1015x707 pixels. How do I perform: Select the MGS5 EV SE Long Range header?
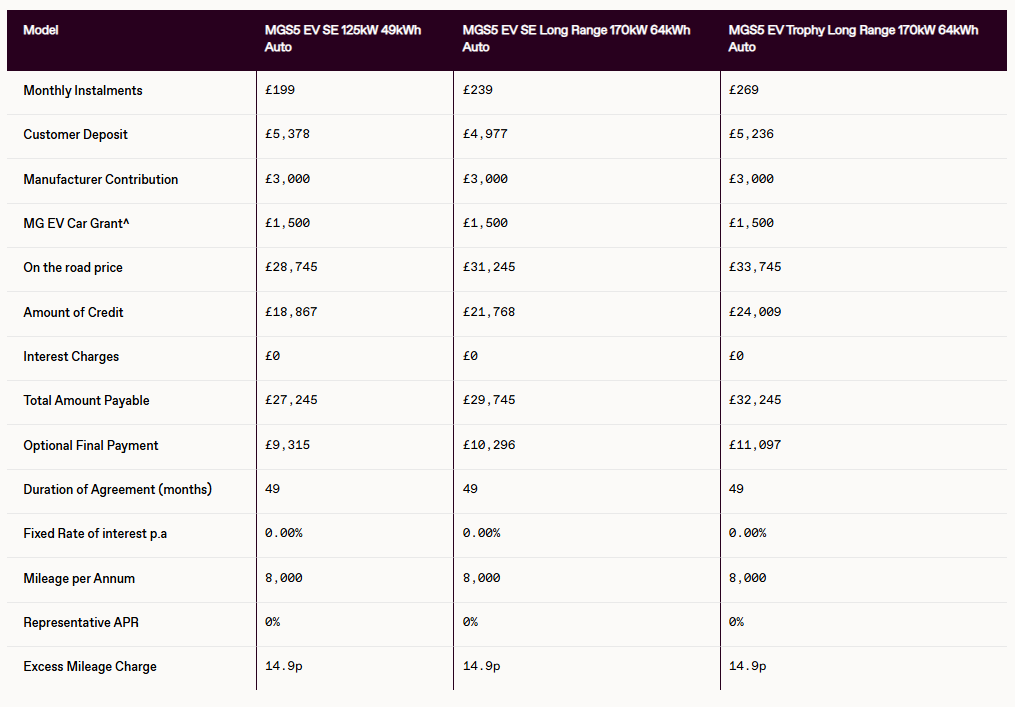(576, 38)
